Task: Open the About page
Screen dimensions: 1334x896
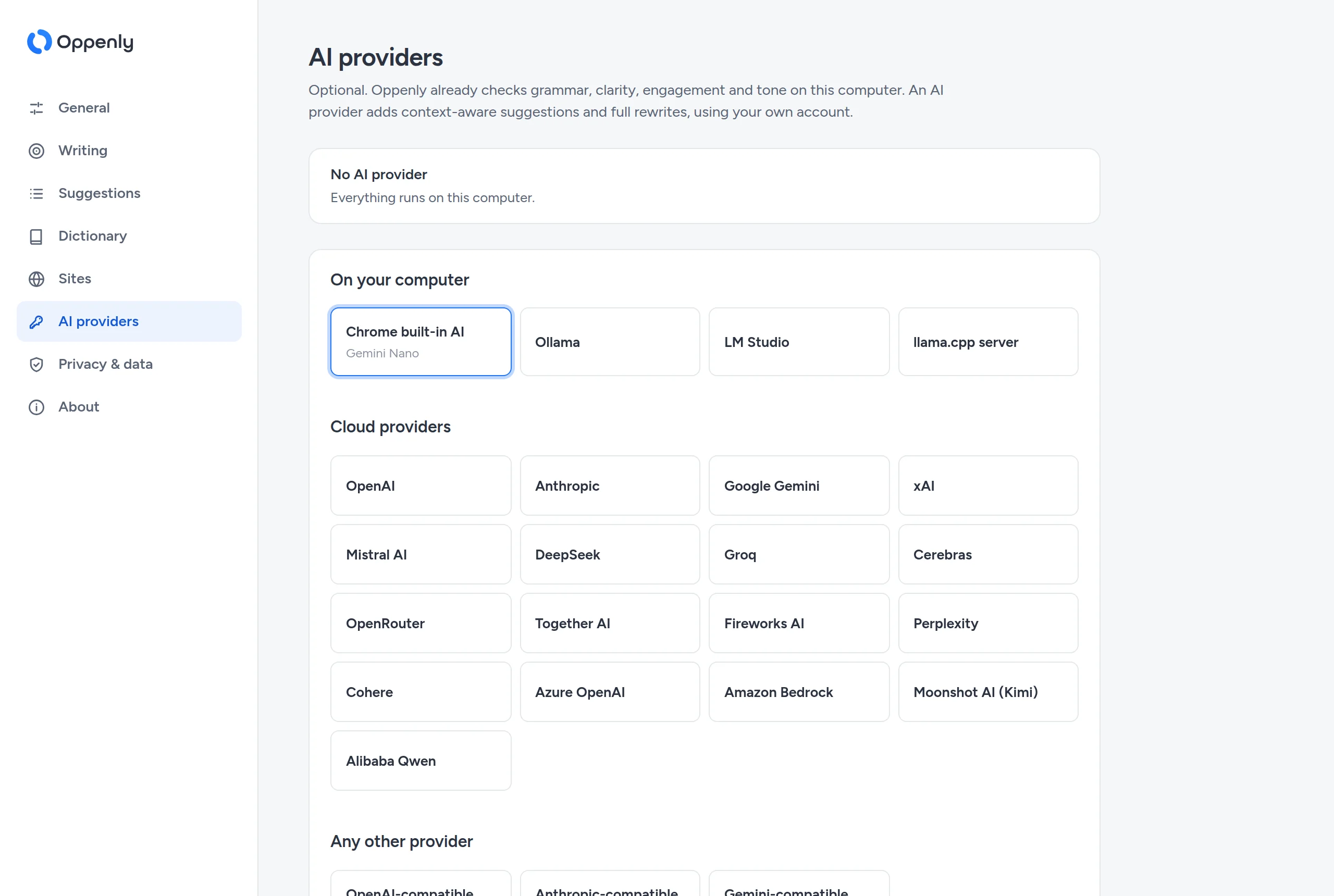Action: [x=129, y=407]
